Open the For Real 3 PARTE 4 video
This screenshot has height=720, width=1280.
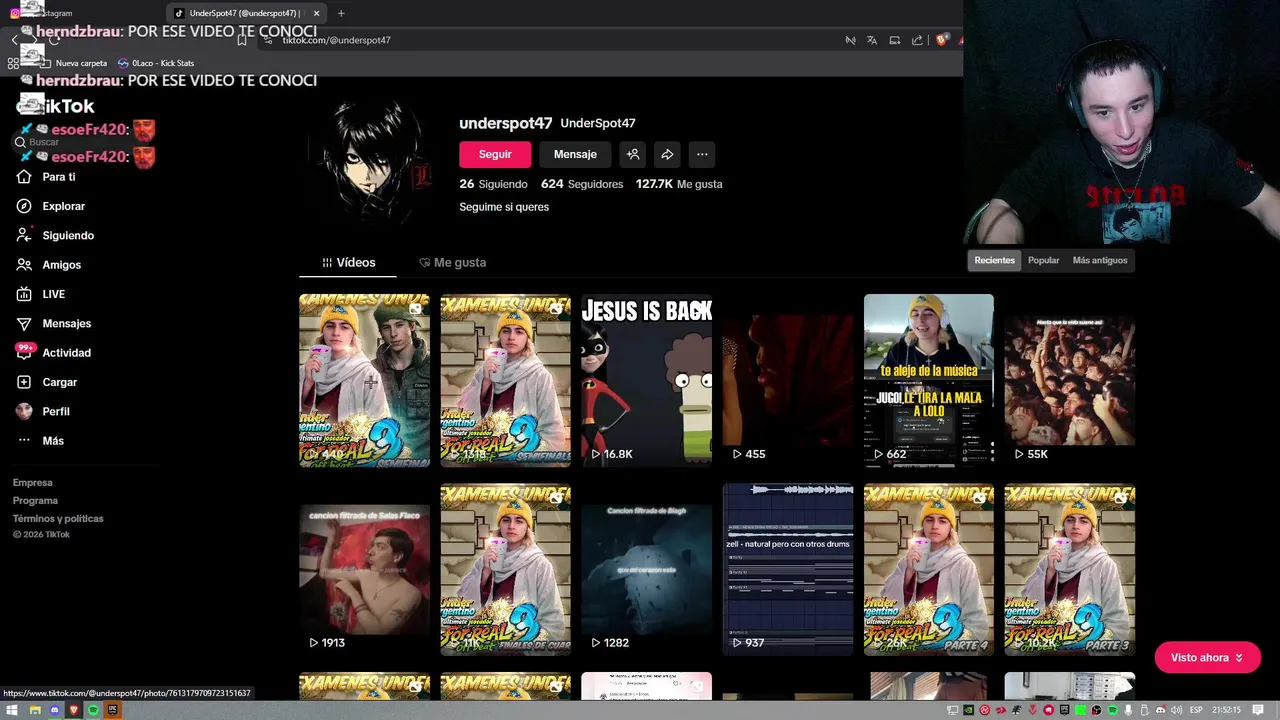(929, 569)
